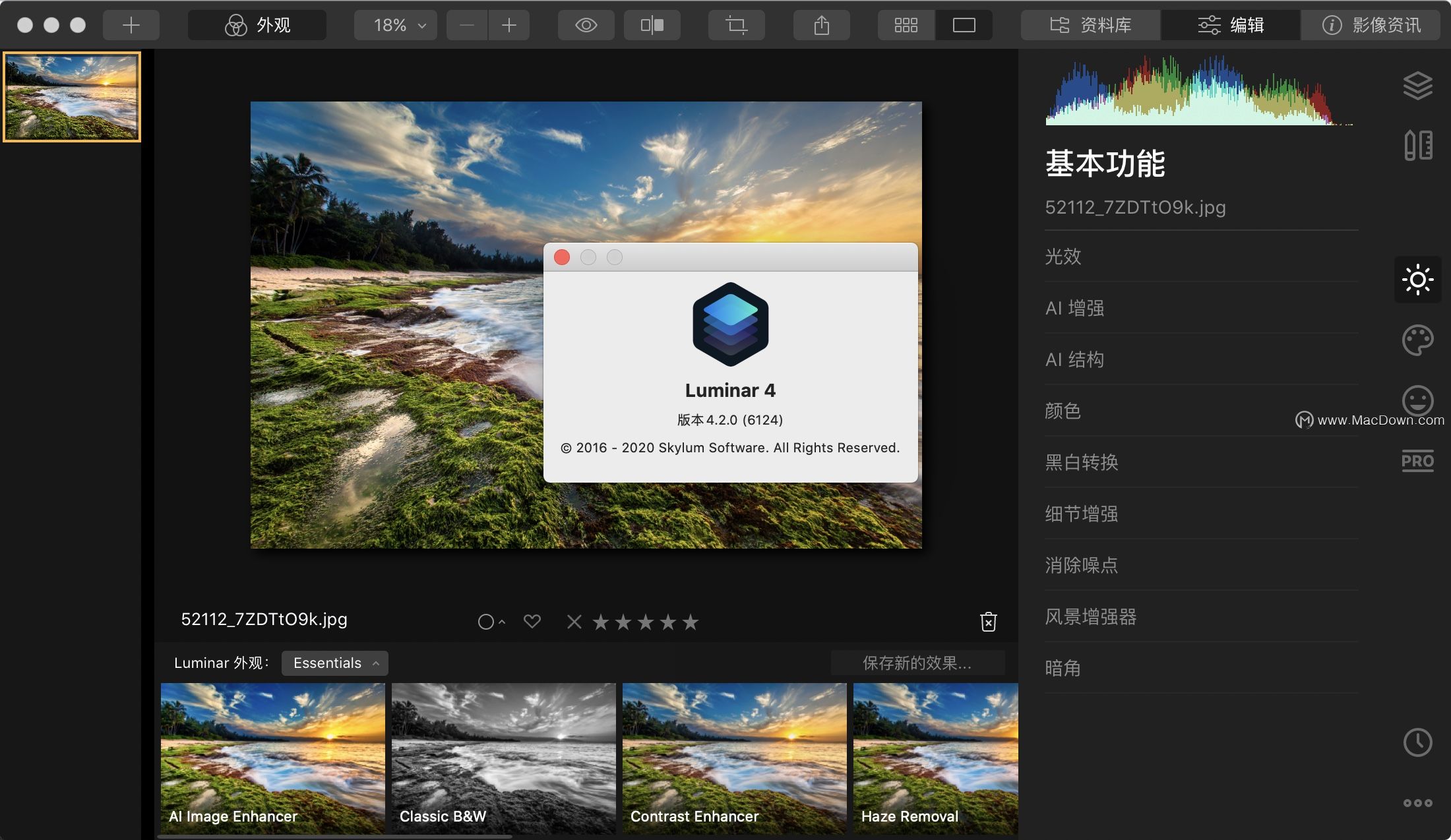Image resolution: width=1451 pixels, height=840 pixels.
Task: Click the histogram display
Action: (x=1200, y=90)
